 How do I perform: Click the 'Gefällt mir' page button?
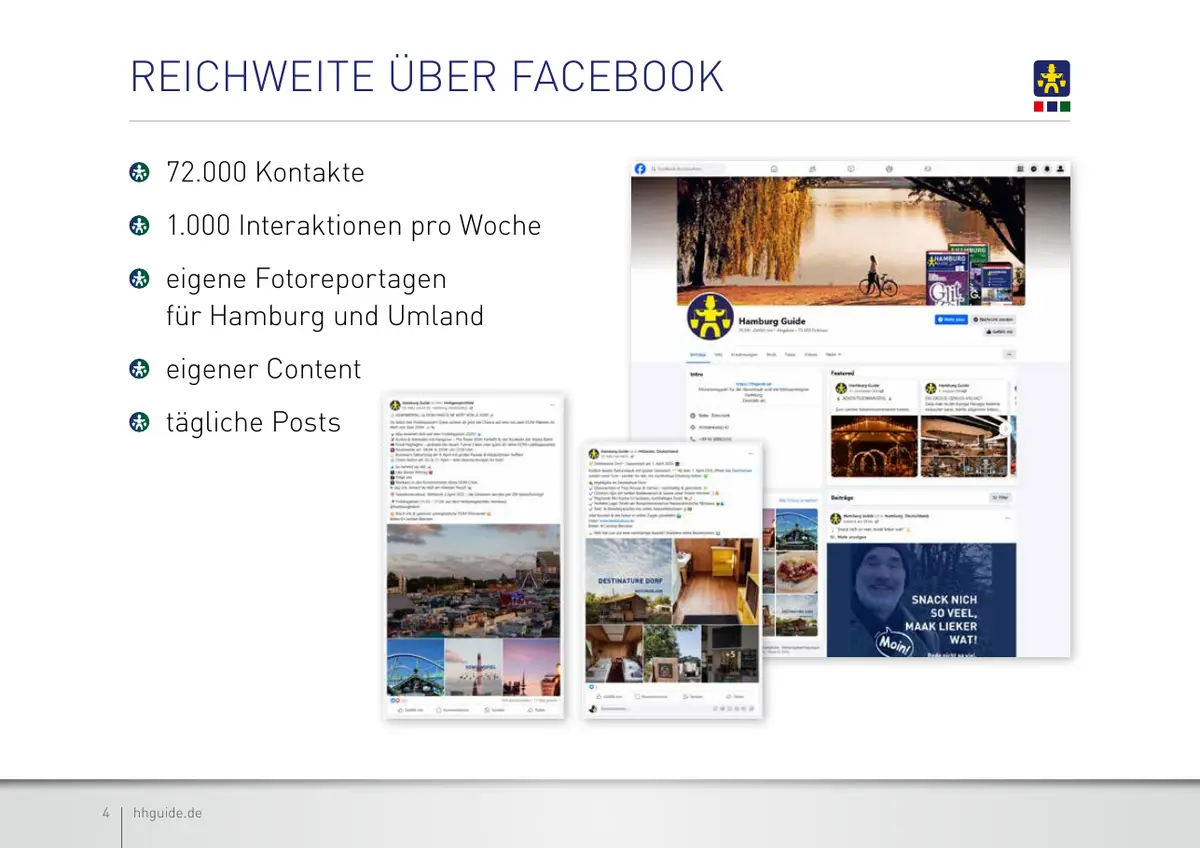tap(1000, 332)
